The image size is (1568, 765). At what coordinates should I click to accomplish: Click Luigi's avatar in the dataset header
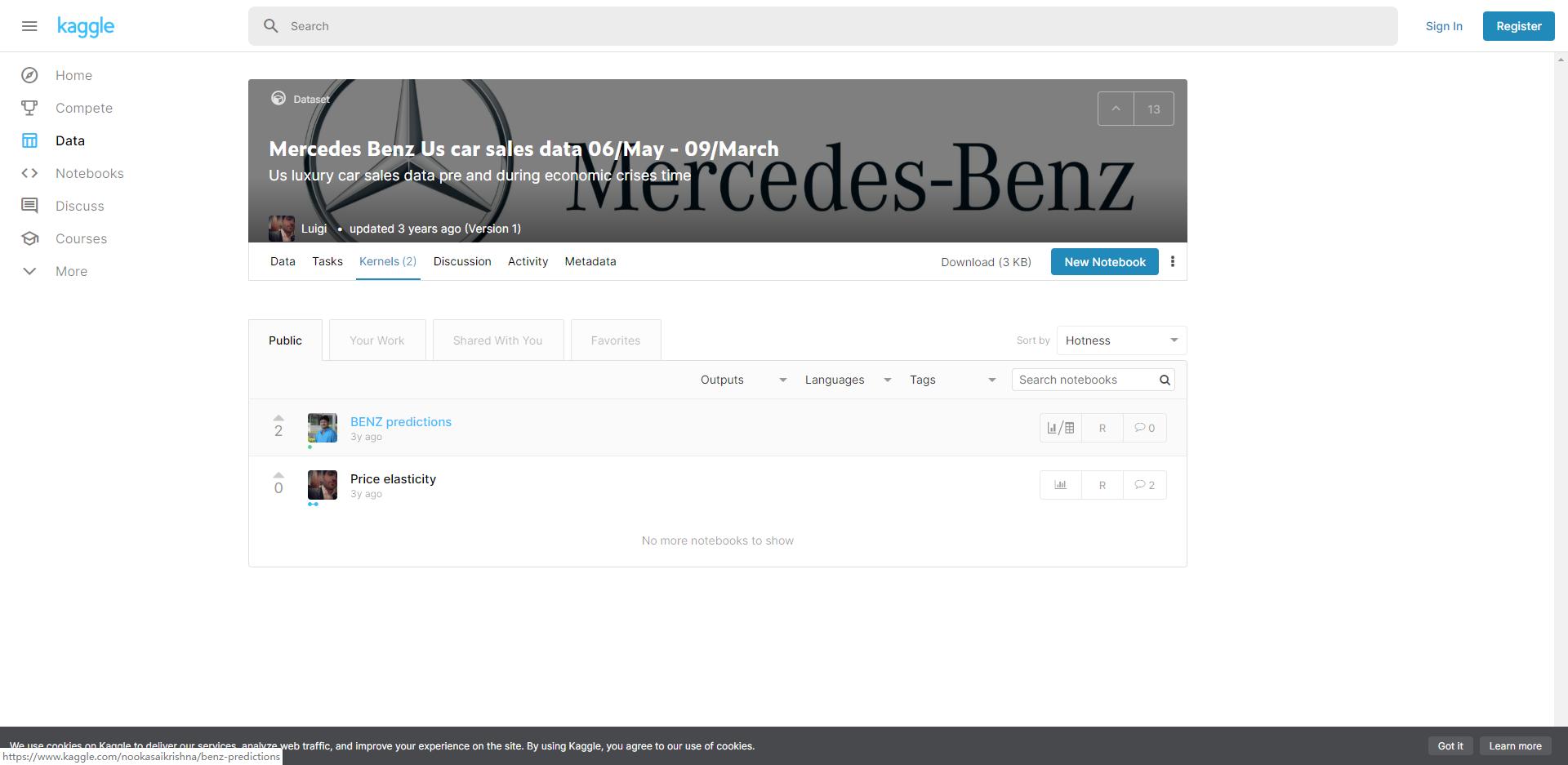point(282,229)
